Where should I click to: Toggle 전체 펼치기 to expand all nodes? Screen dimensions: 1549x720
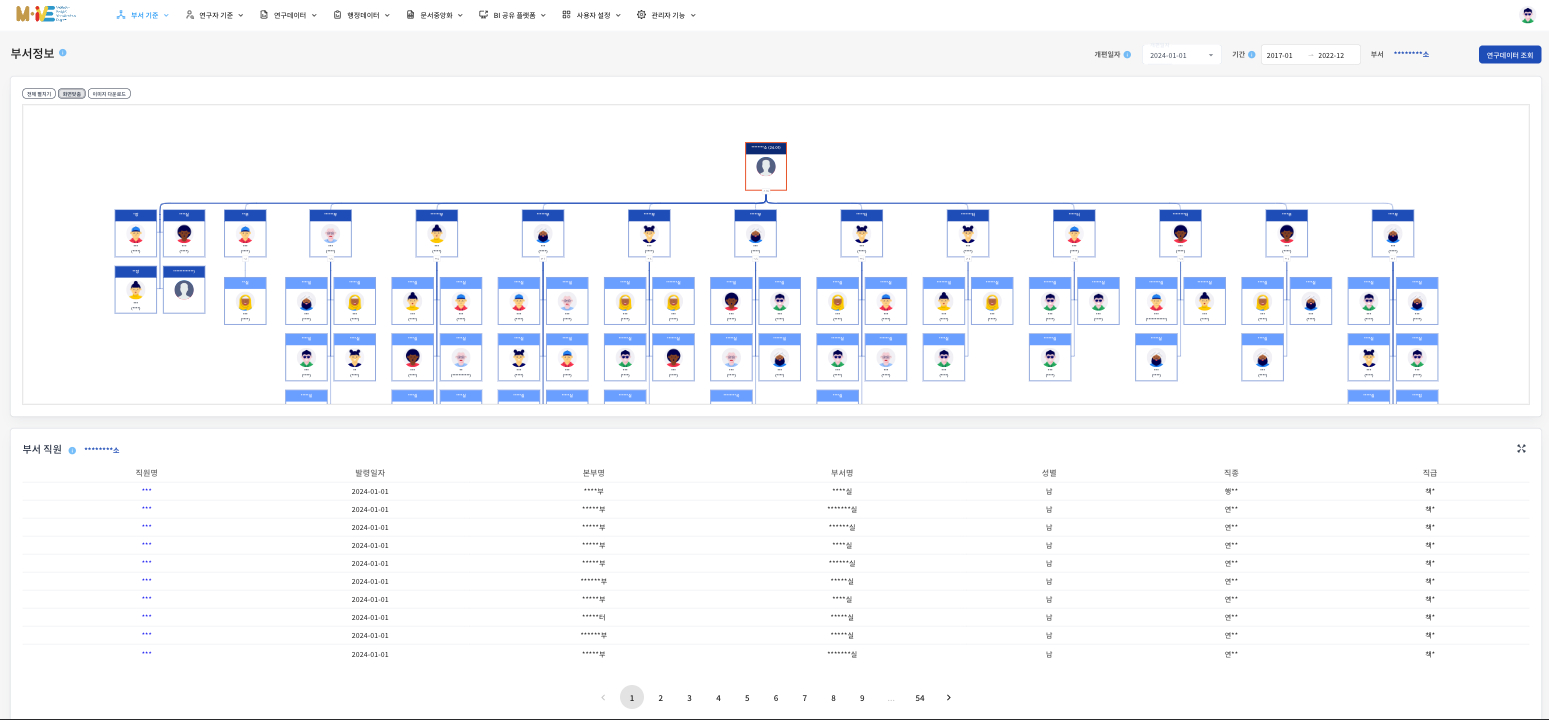39,94
